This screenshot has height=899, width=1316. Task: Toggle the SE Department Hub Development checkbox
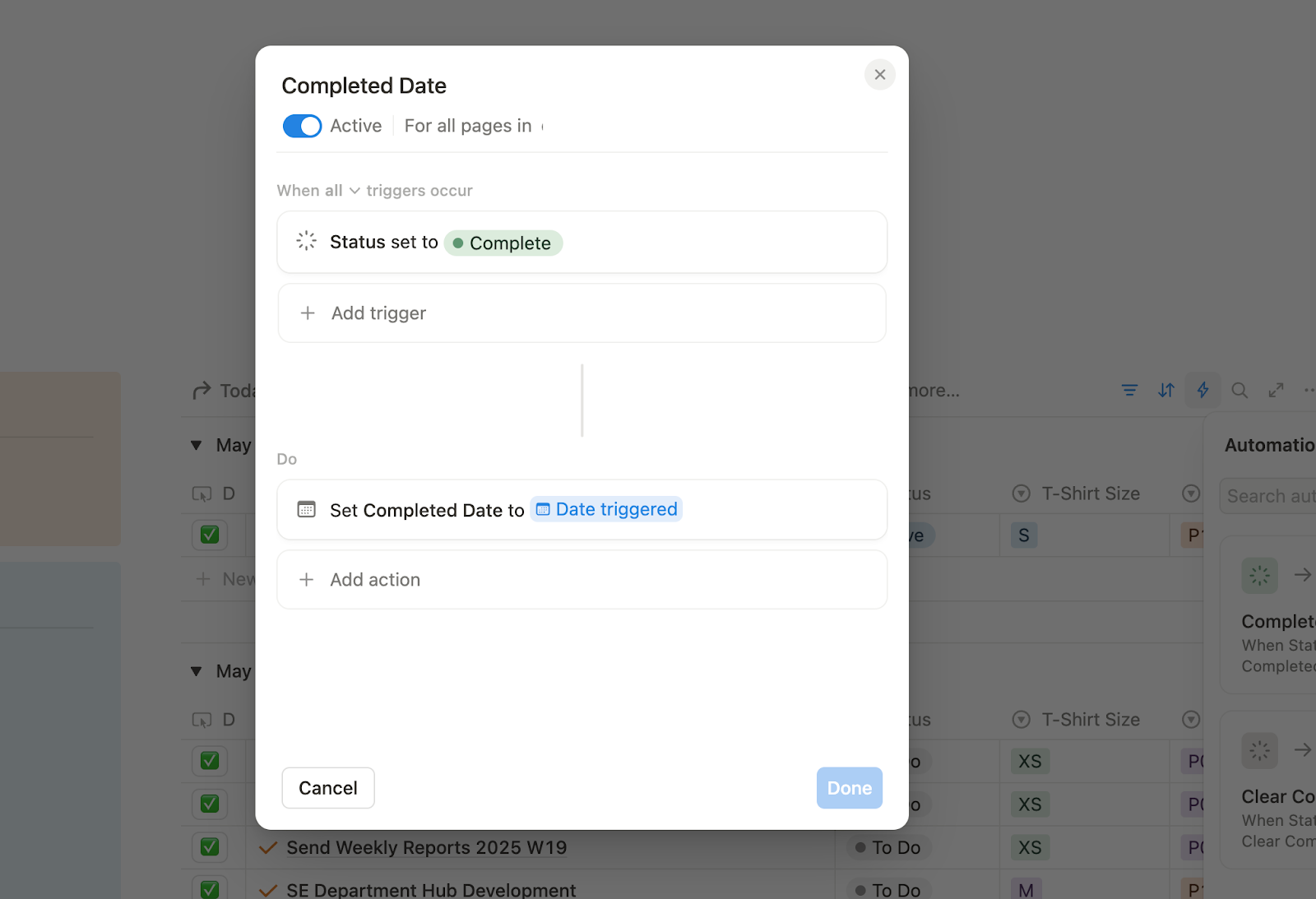[210, 889]
